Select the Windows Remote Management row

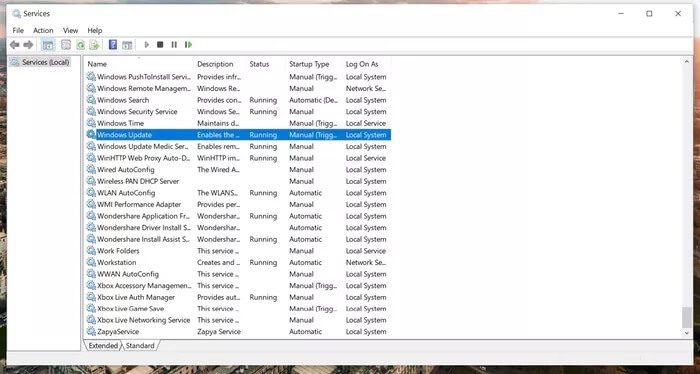(238, 88)
